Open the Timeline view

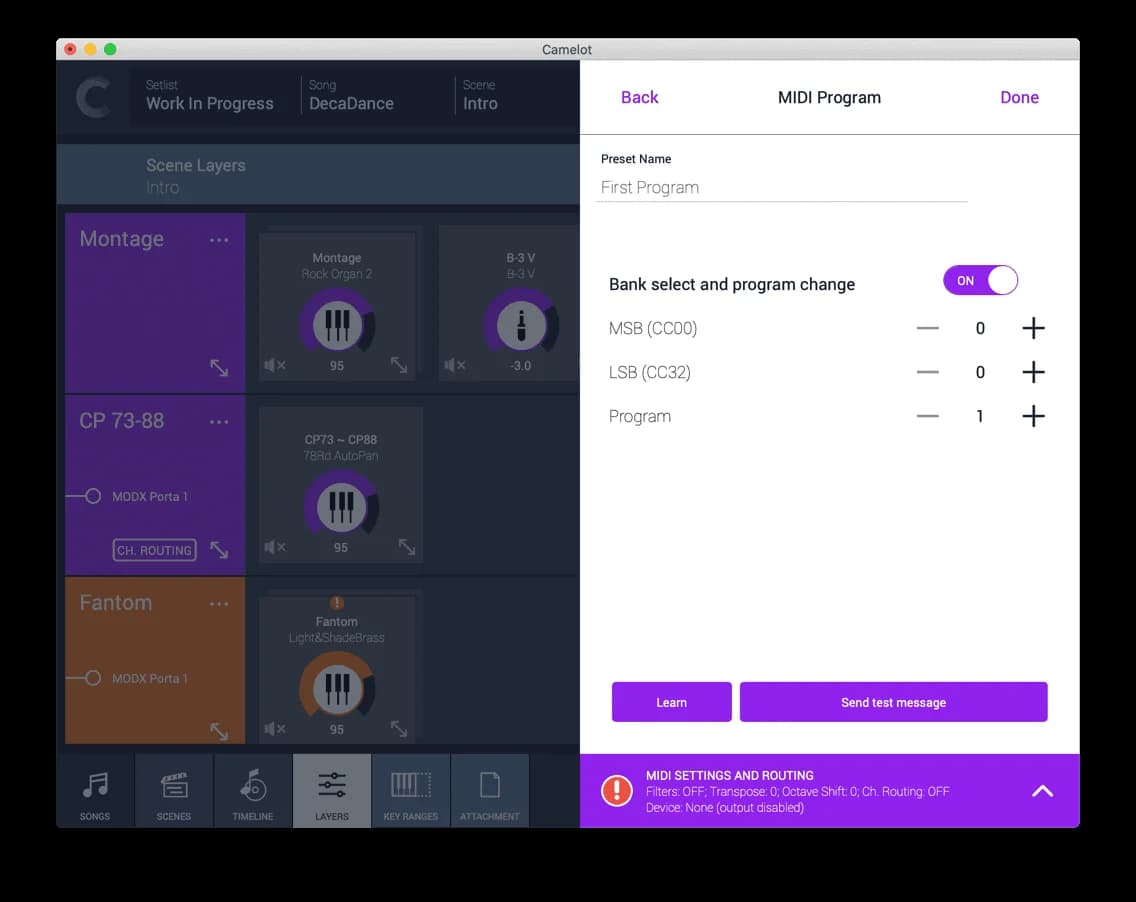coord(252,790)
